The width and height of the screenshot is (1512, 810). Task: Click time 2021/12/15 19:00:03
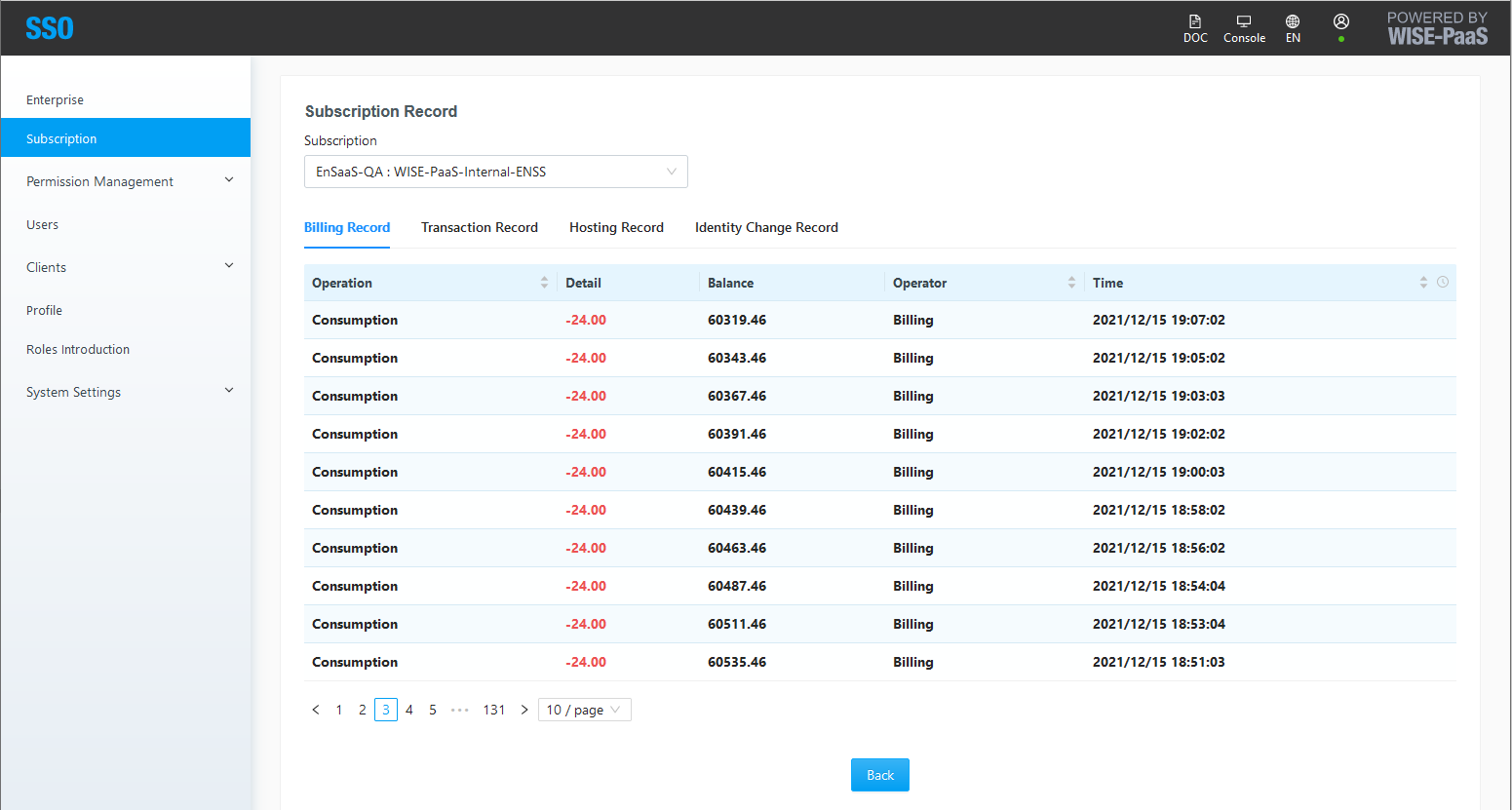[x=1159, y=472]
